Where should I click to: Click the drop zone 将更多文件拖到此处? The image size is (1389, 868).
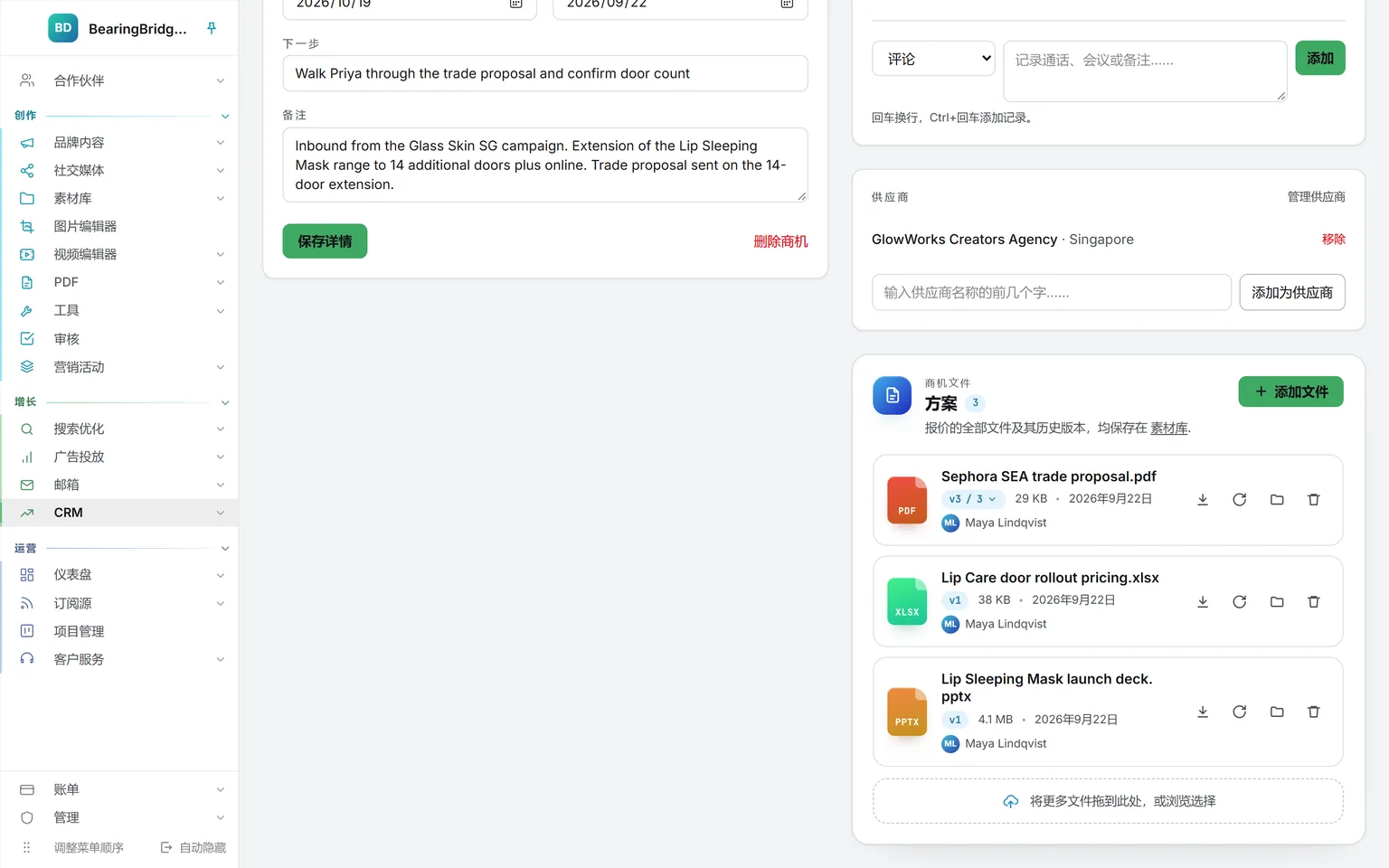point(1108,801)
